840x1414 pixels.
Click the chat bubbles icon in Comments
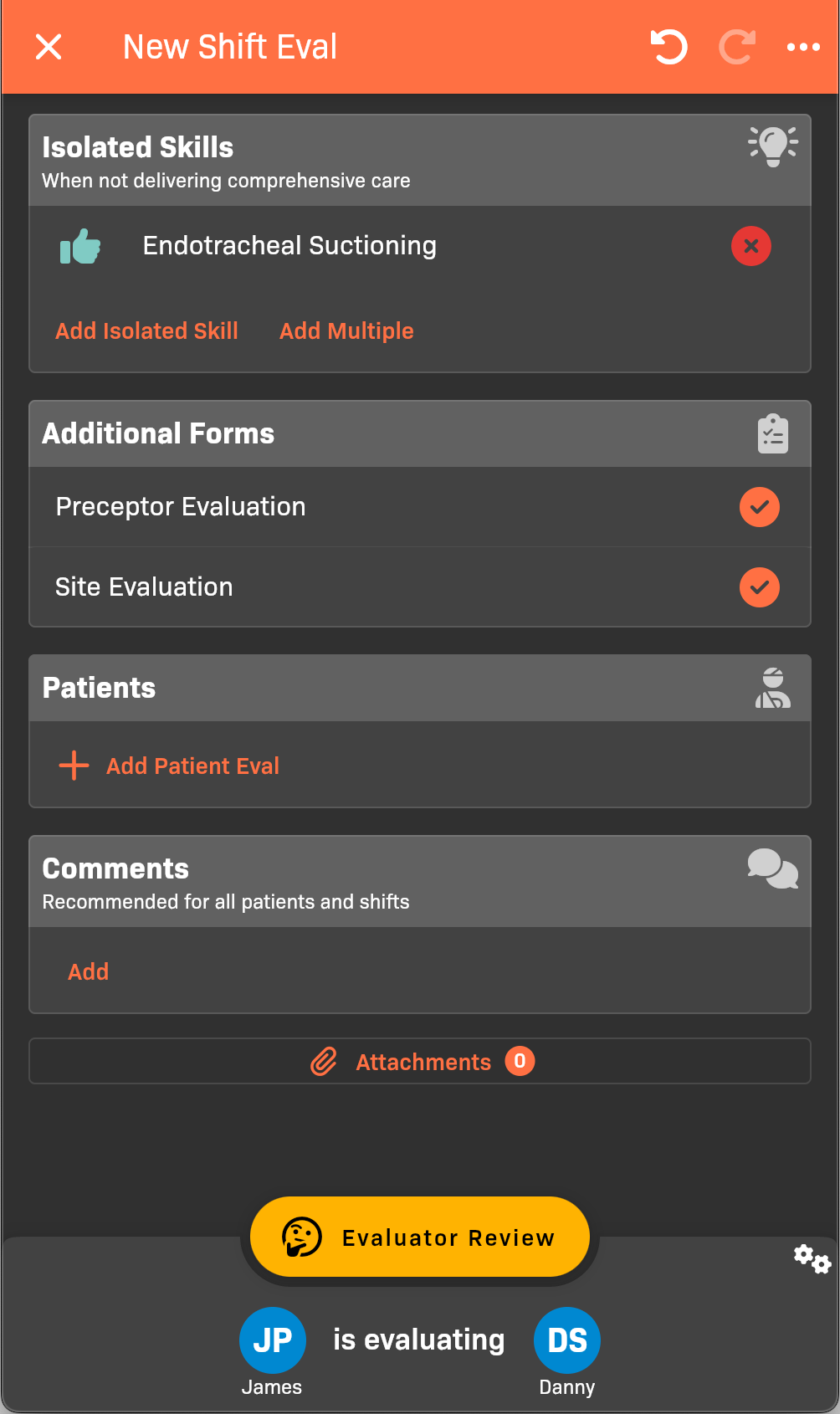[x=772, y=868]
